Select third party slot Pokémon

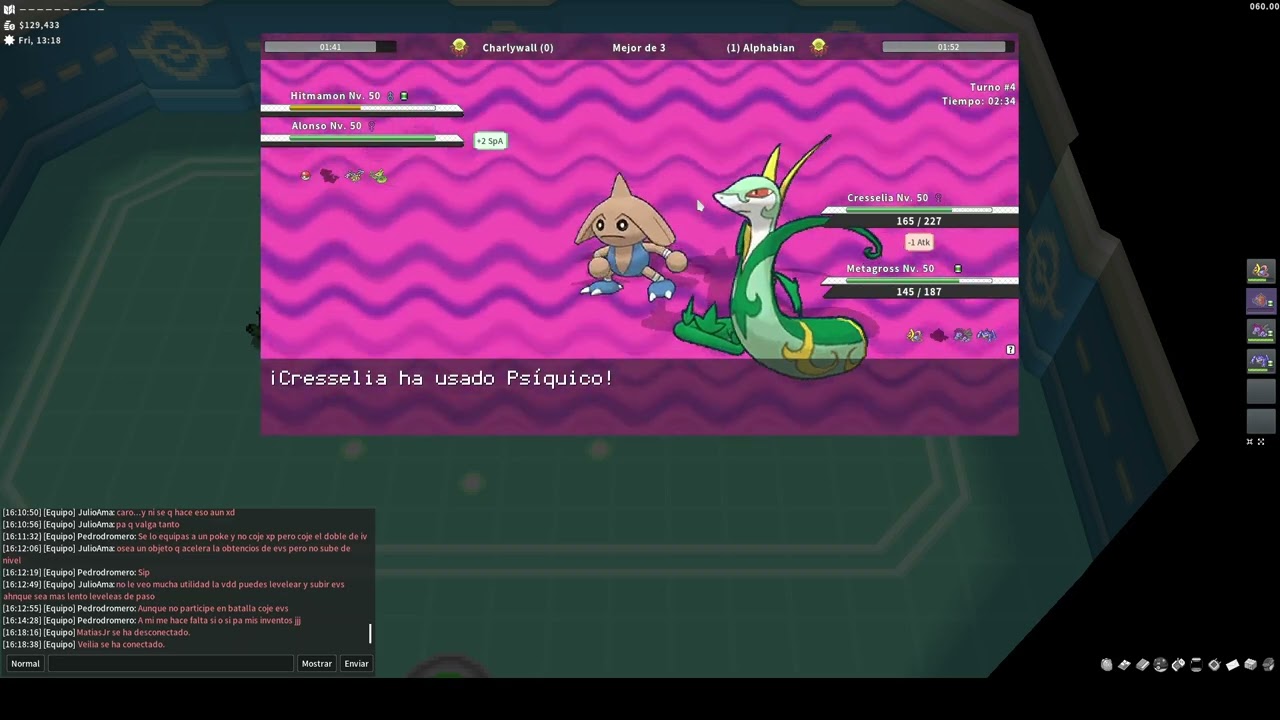[x=1260, y=330]
